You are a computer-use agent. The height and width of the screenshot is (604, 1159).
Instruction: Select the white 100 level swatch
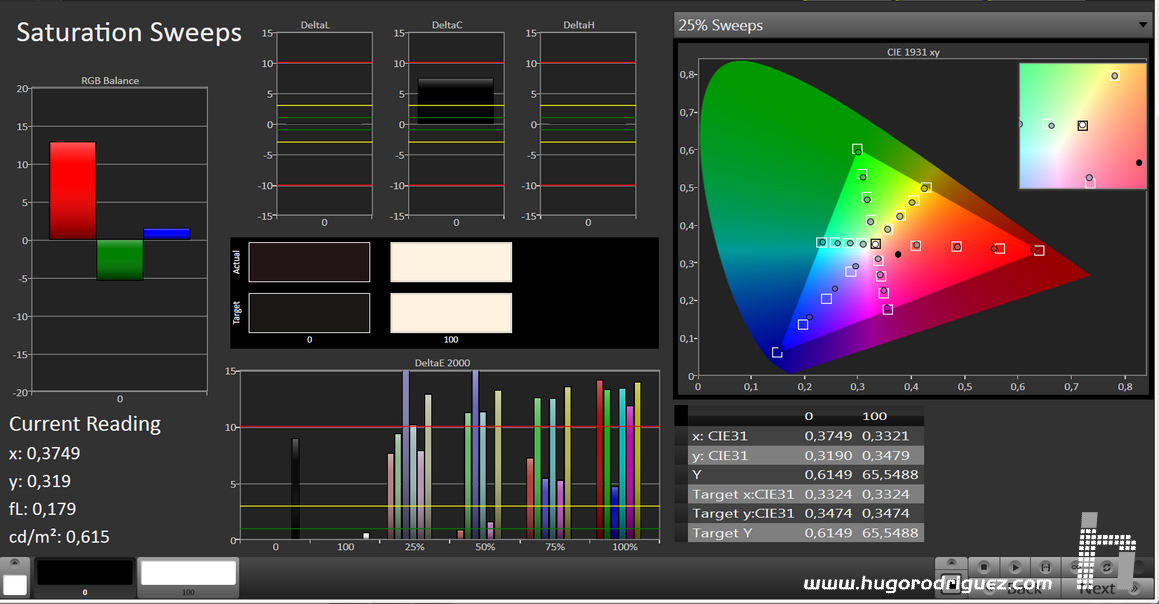click(188, 573)
